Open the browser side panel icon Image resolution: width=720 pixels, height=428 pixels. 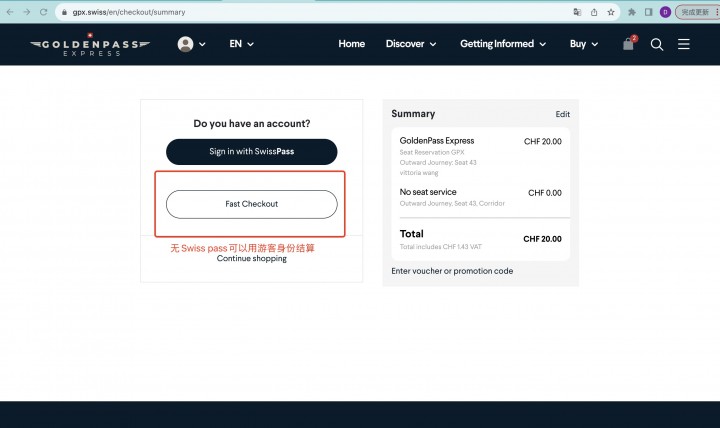(648, 12)
